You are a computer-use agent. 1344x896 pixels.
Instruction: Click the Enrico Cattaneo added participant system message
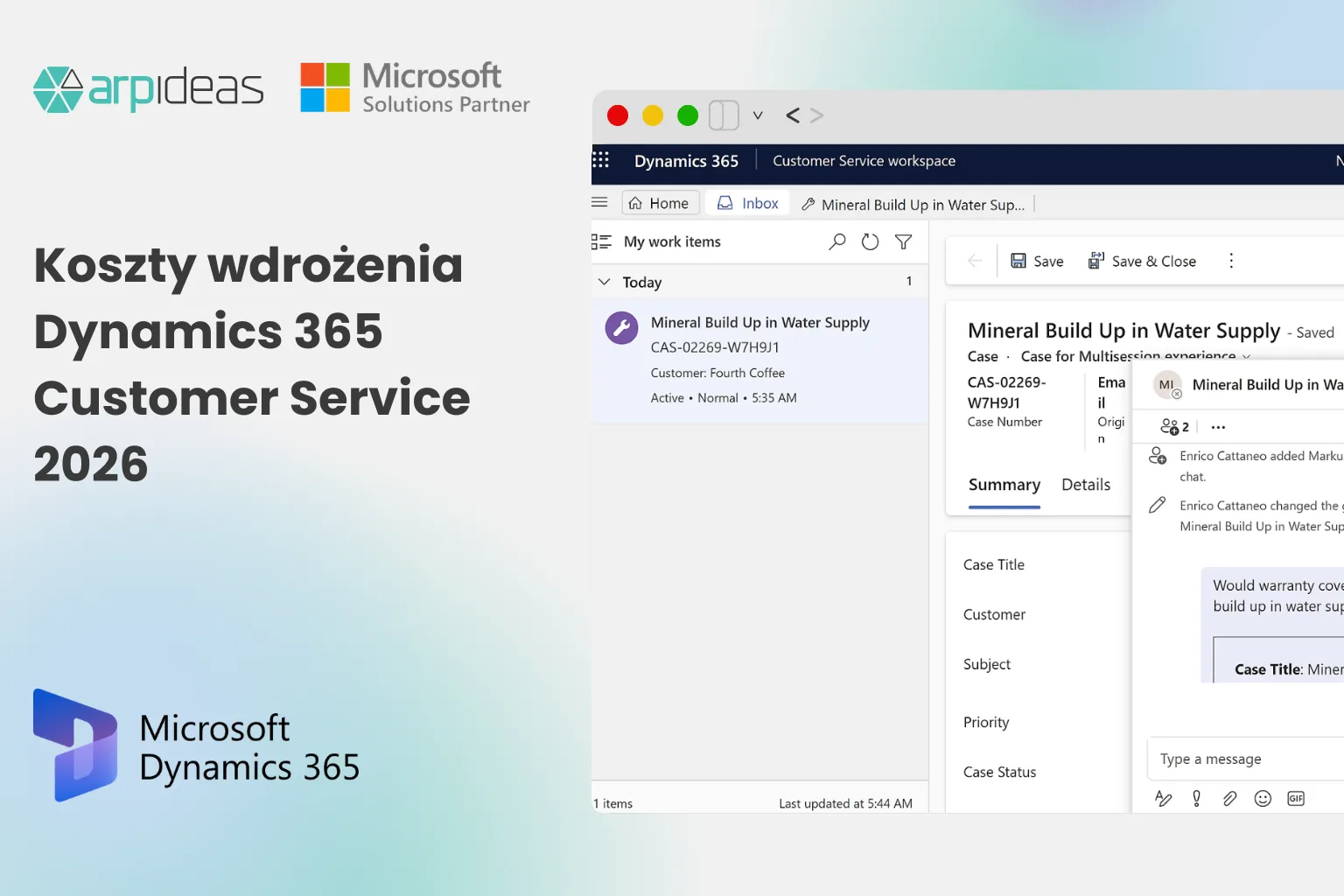[1261, 465]
